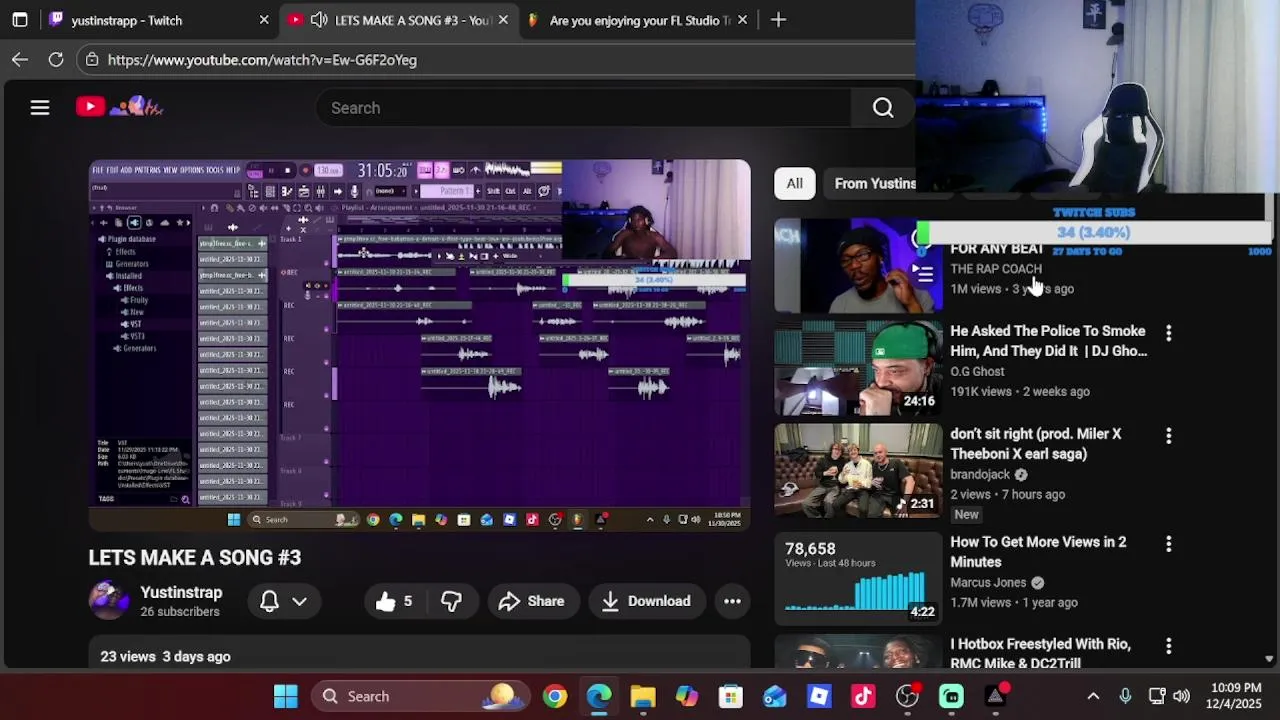Click the Share button

point(532,601)
